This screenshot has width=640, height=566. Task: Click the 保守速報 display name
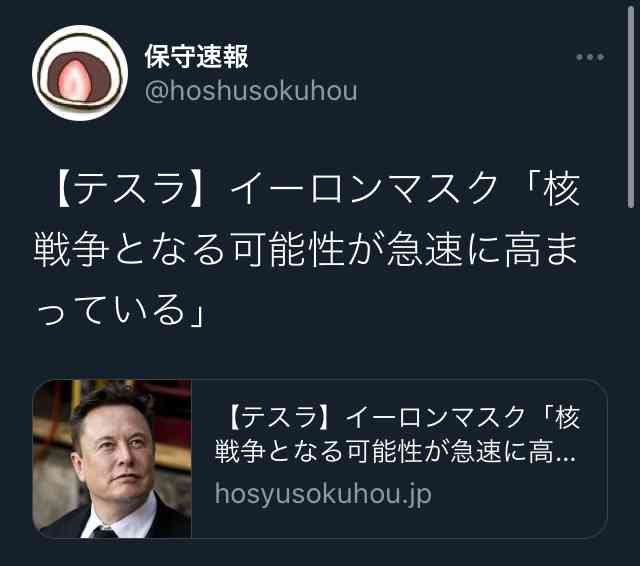[197, 56]
